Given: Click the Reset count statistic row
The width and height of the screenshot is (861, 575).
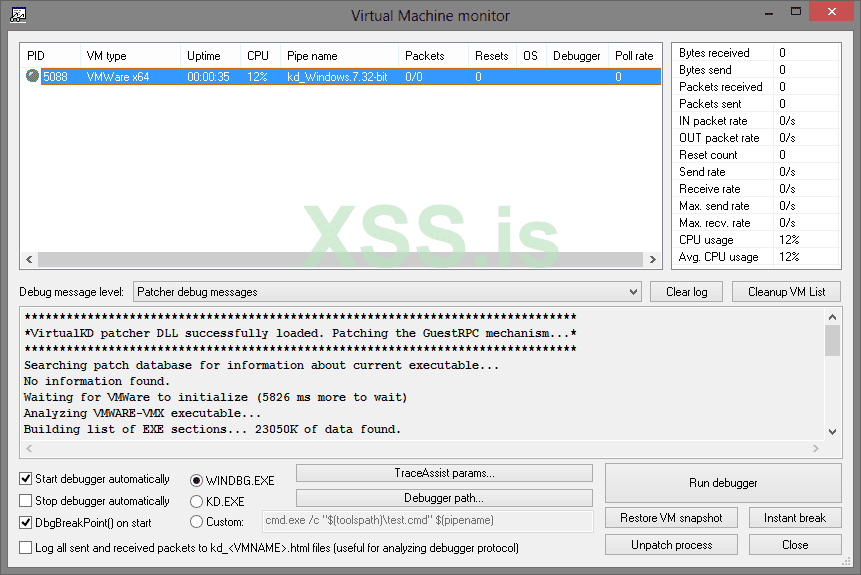Looking at the screenshot, I should tap(756, 155).
